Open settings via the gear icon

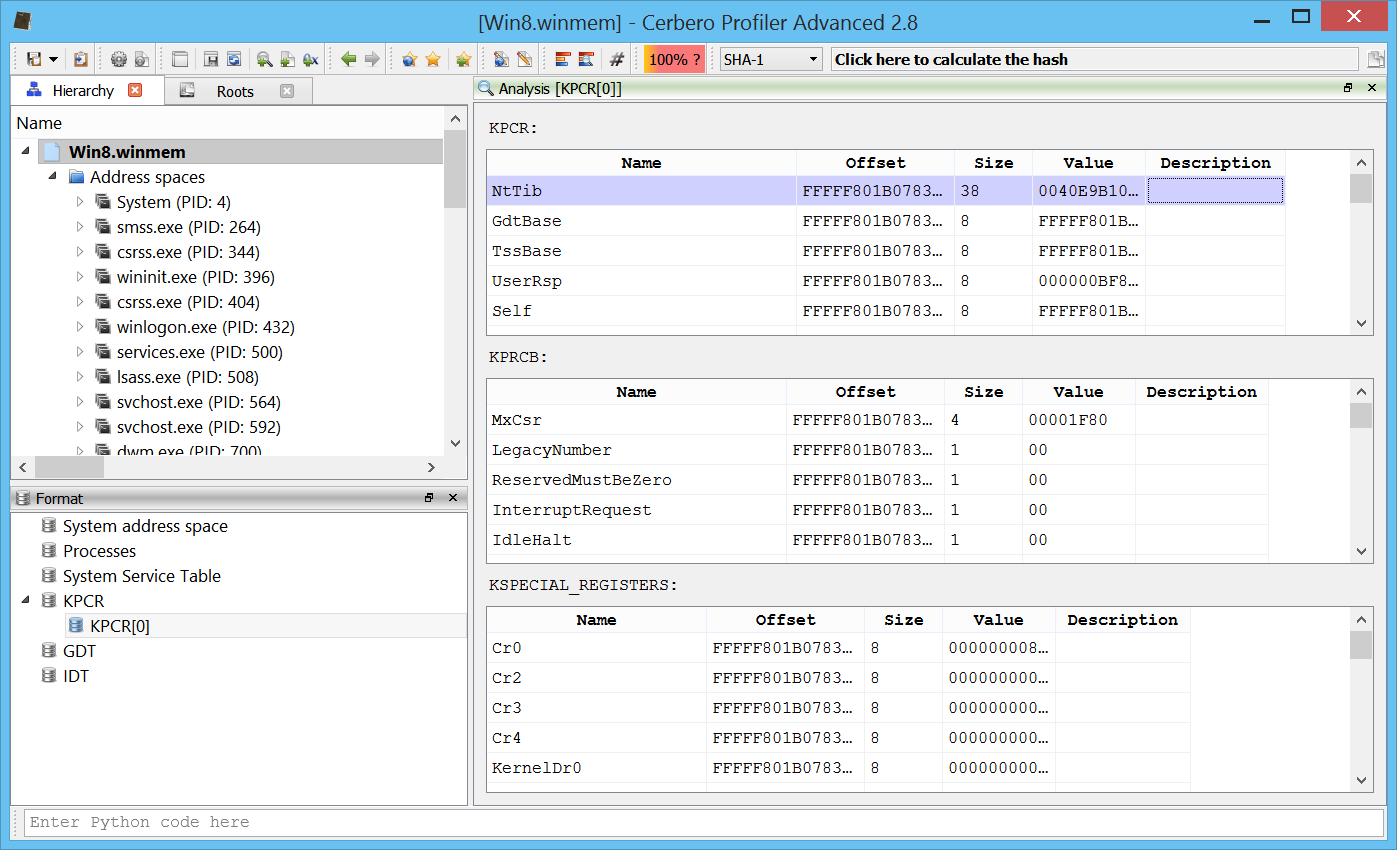[x=119, y=59]
